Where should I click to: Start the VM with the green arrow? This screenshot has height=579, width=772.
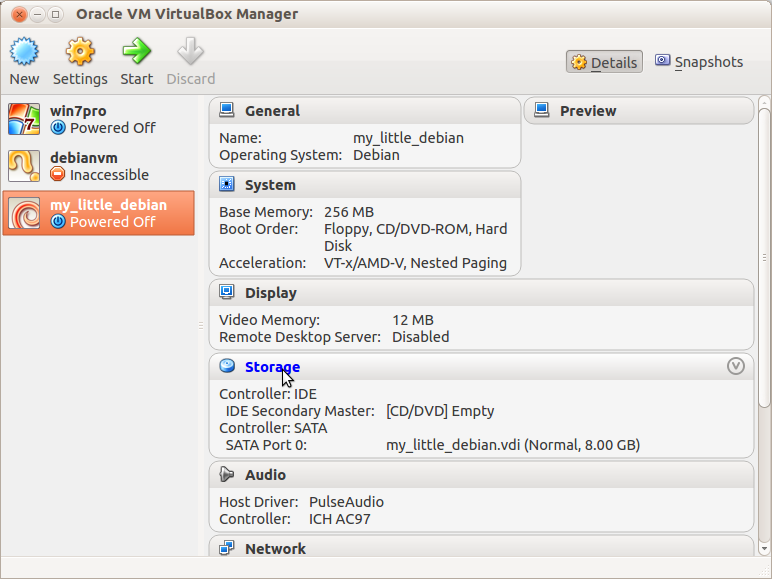(x=137, y=51)
